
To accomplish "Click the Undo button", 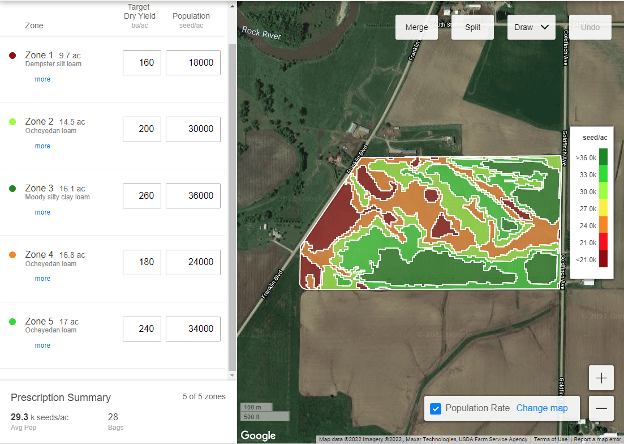I will pyautogui.click(x=590, y=27).
